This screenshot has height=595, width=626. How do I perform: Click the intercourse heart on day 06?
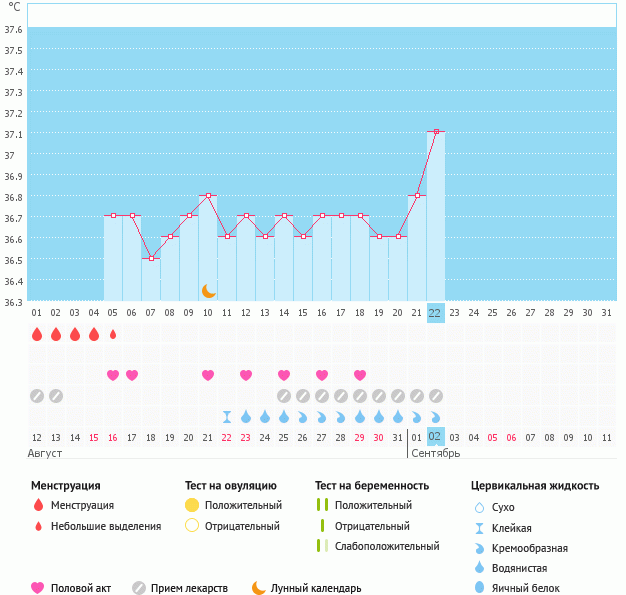pyautogui.click(x=132, y=375)
